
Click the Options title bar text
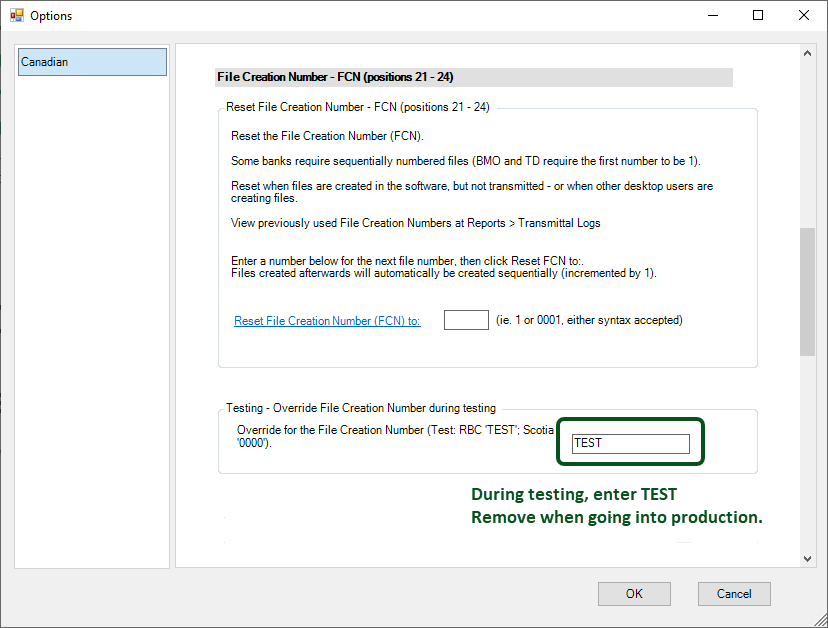50,15
